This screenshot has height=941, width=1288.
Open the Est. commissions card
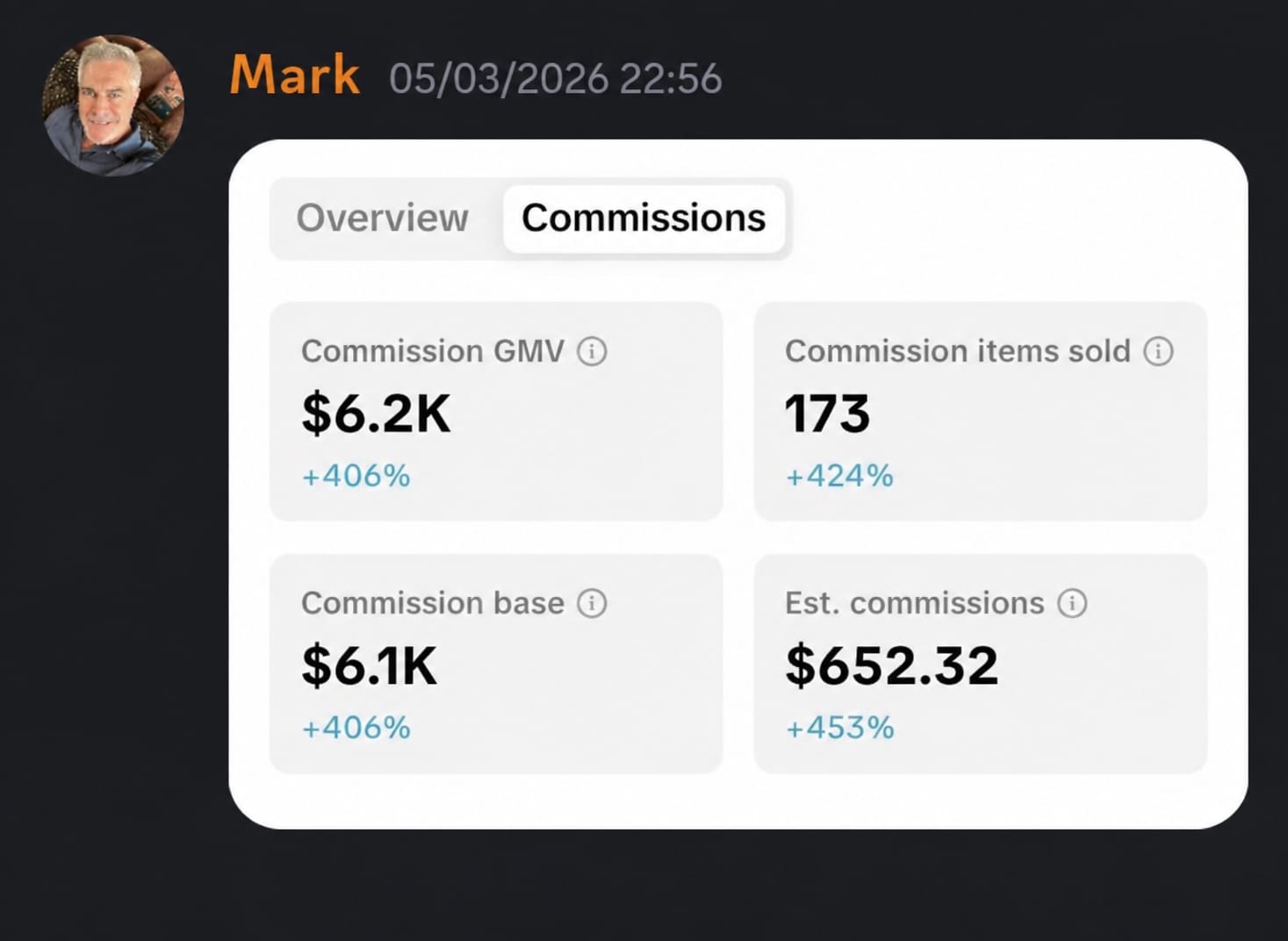tap(981, 664)
